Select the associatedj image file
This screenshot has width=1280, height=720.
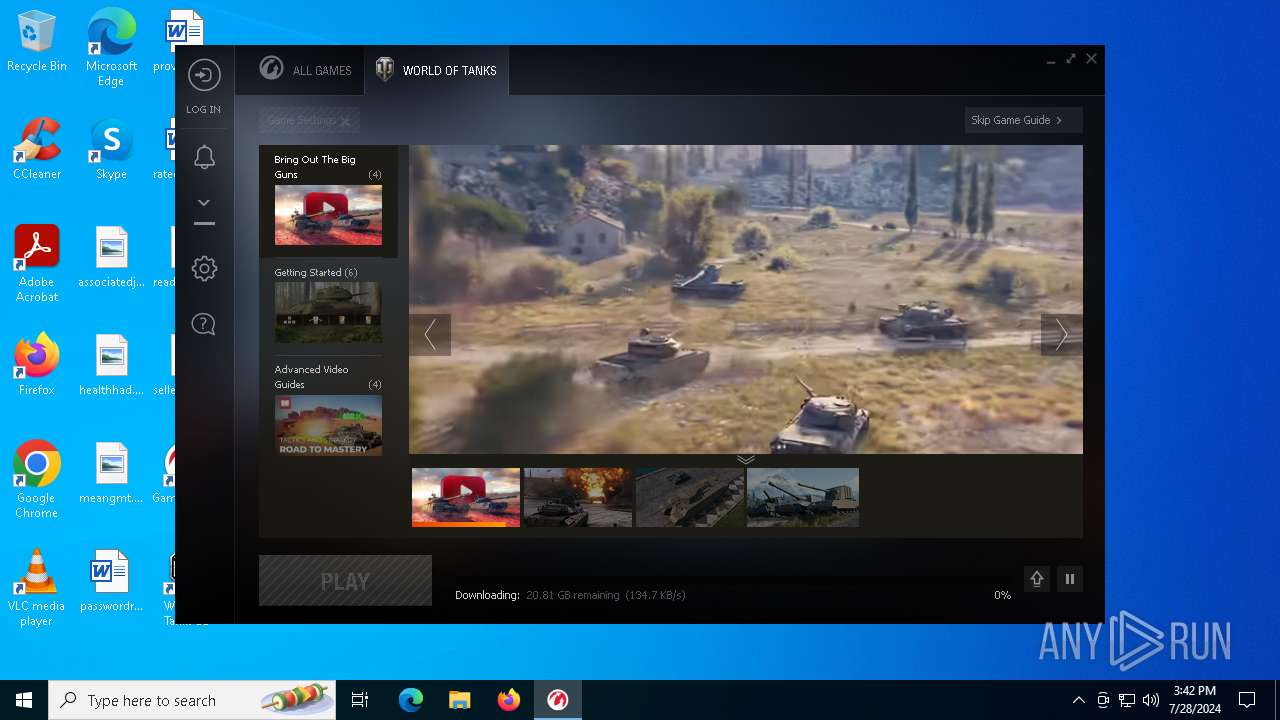pos(111,257)
